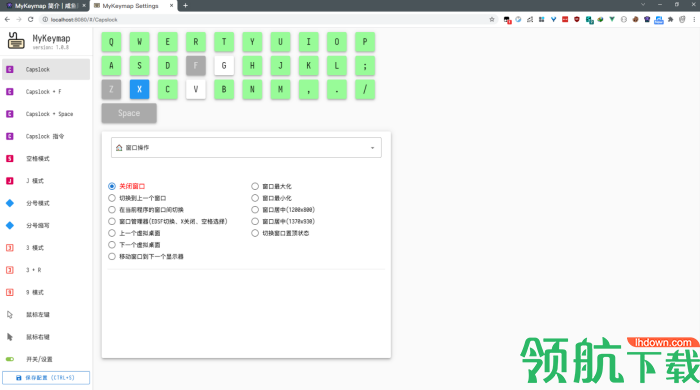Select 在当前程序的窗口间切换 option
Screen dimensions: 700x390
[112, 210]
